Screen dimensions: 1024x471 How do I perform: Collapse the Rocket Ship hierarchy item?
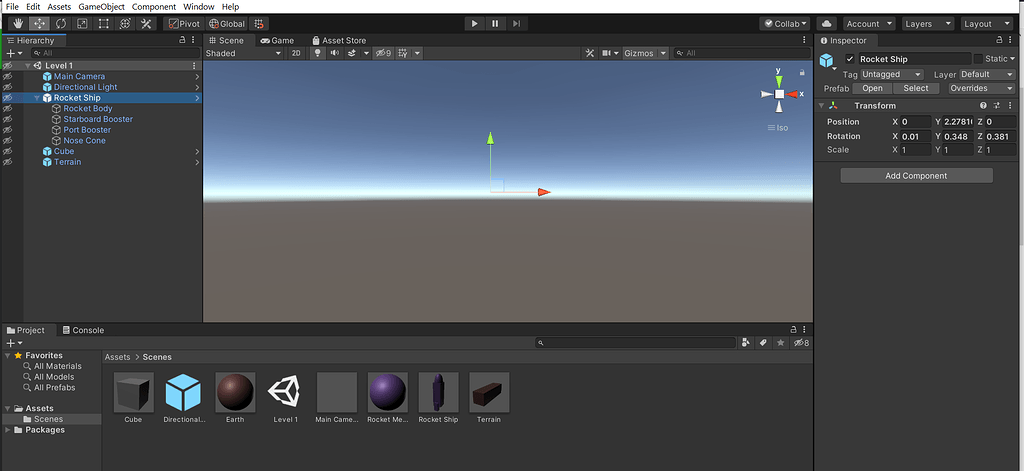(x=37, y=98)
